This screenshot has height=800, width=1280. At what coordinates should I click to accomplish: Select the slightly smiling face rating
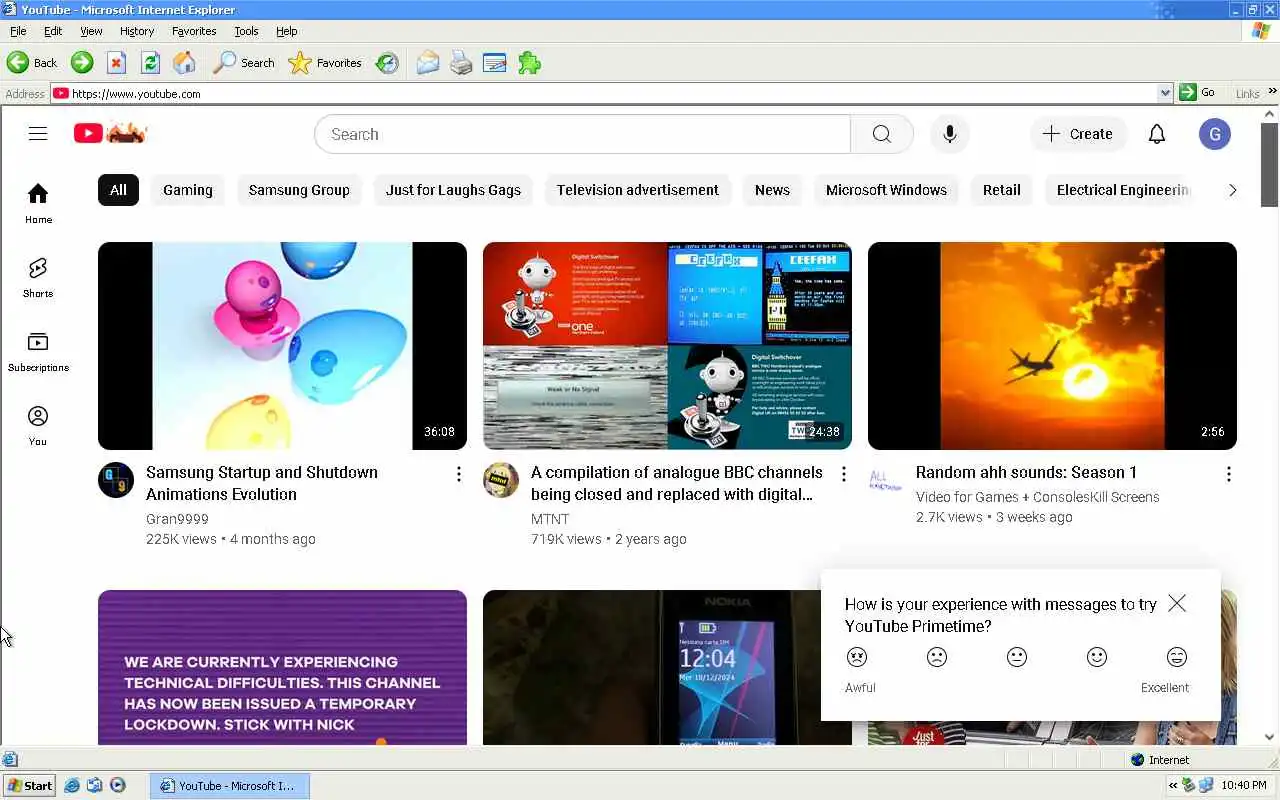coord(1097,657)
